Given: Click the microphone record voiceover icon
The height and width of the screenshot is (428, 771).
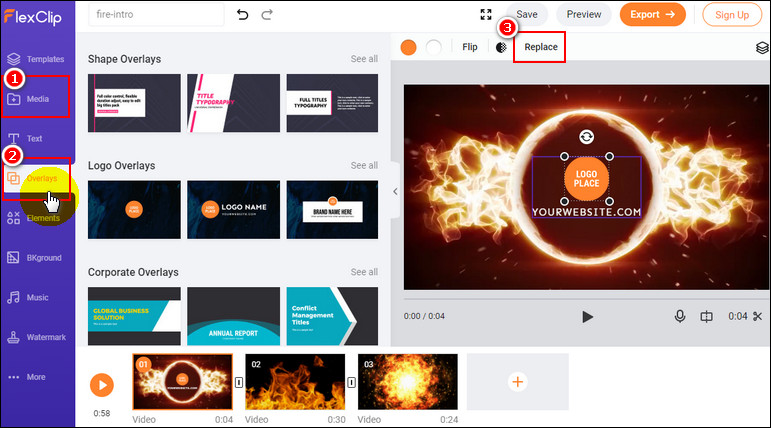Looking at the screenshot, I should coord(680,316).
